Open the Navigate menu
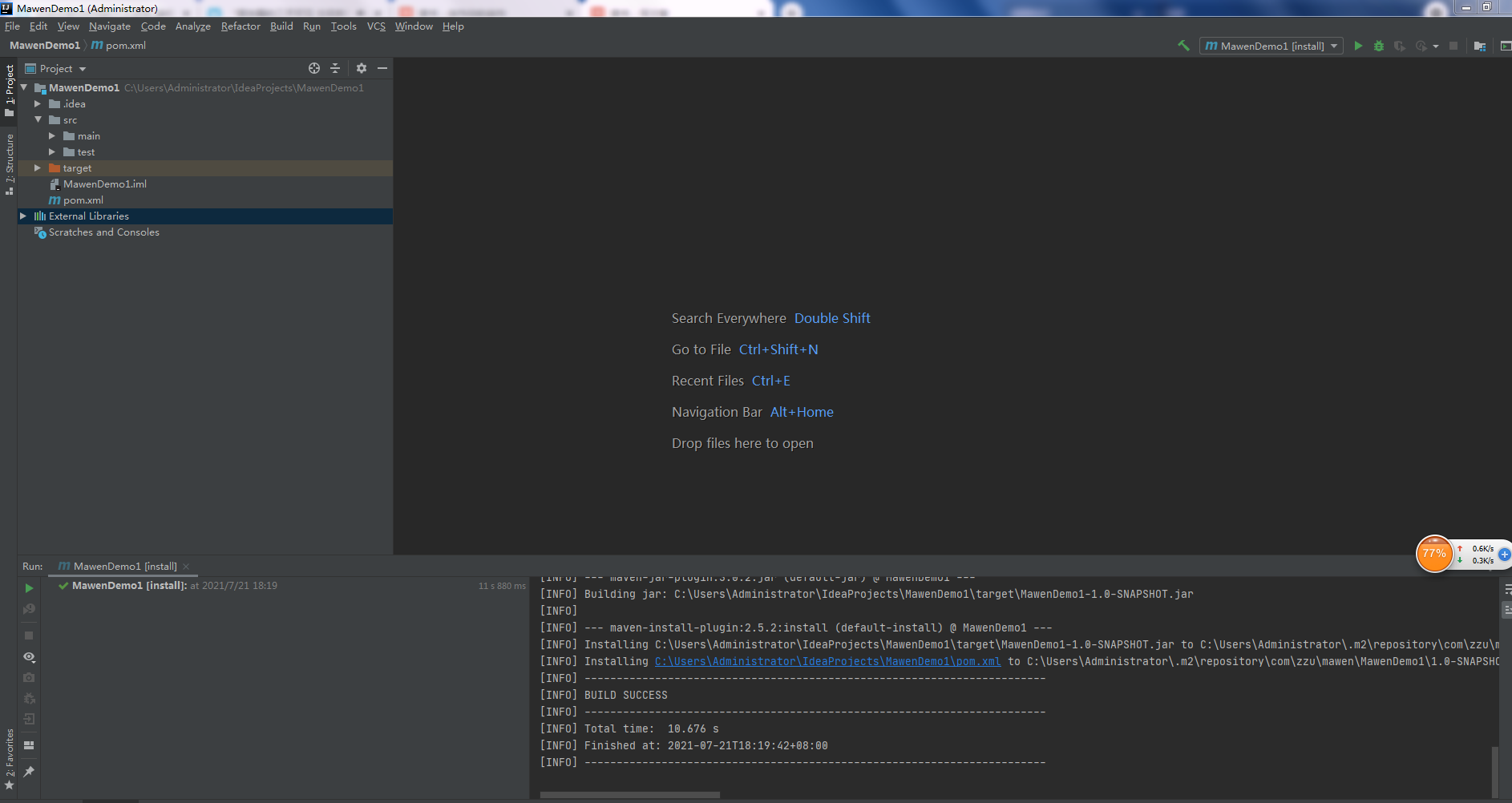This screenshot has width=1512, height=803. click(x=110, y=26)
